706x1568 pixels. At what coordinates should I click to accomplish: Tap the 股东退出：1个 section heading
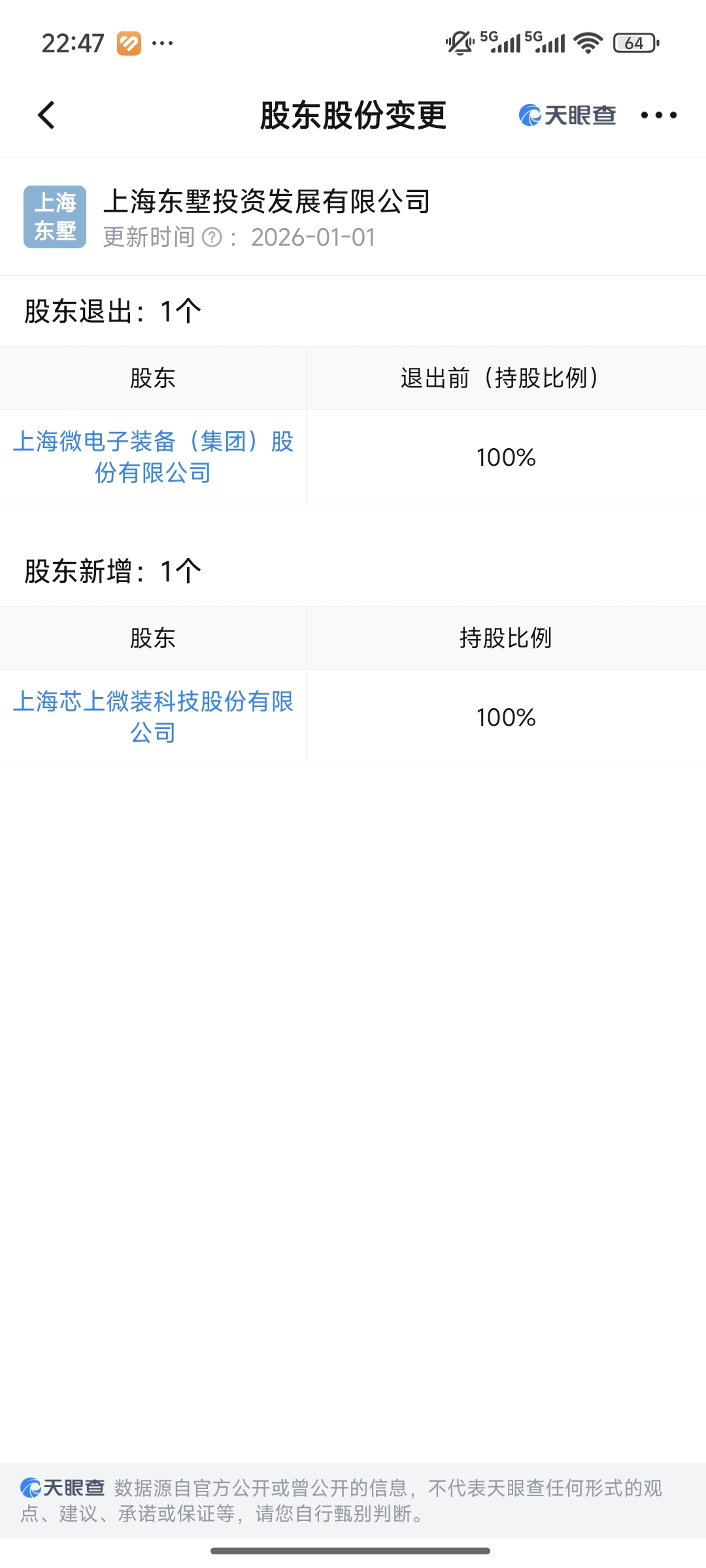click(112, 311)
